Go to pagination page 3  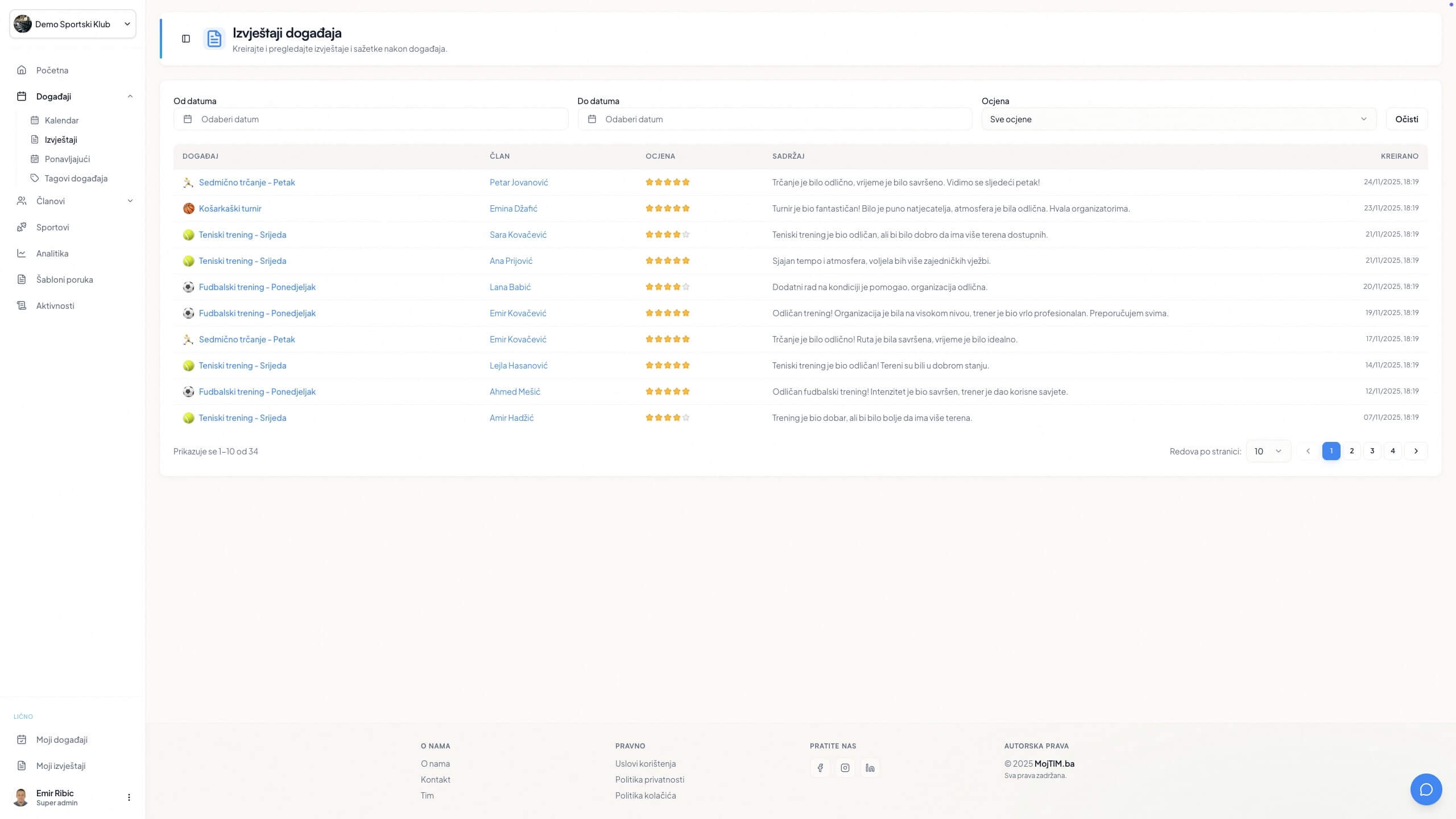1372,451
